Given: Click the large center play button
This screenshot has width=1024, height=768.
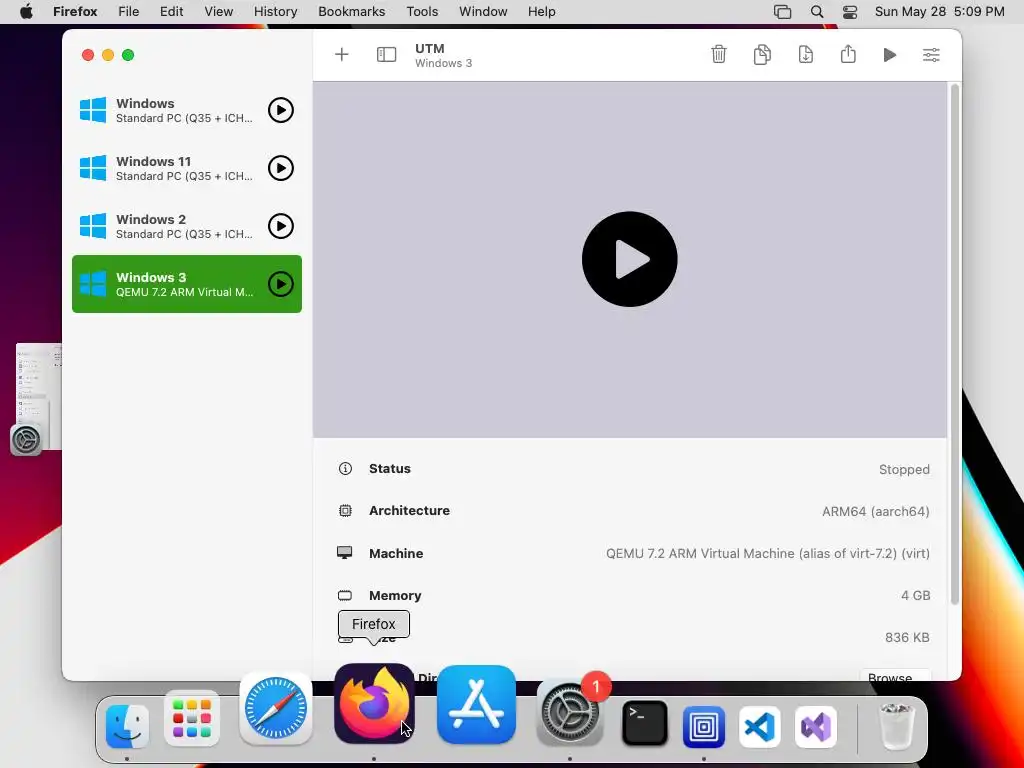Looking at the screenshot, I should click(630, 259).
